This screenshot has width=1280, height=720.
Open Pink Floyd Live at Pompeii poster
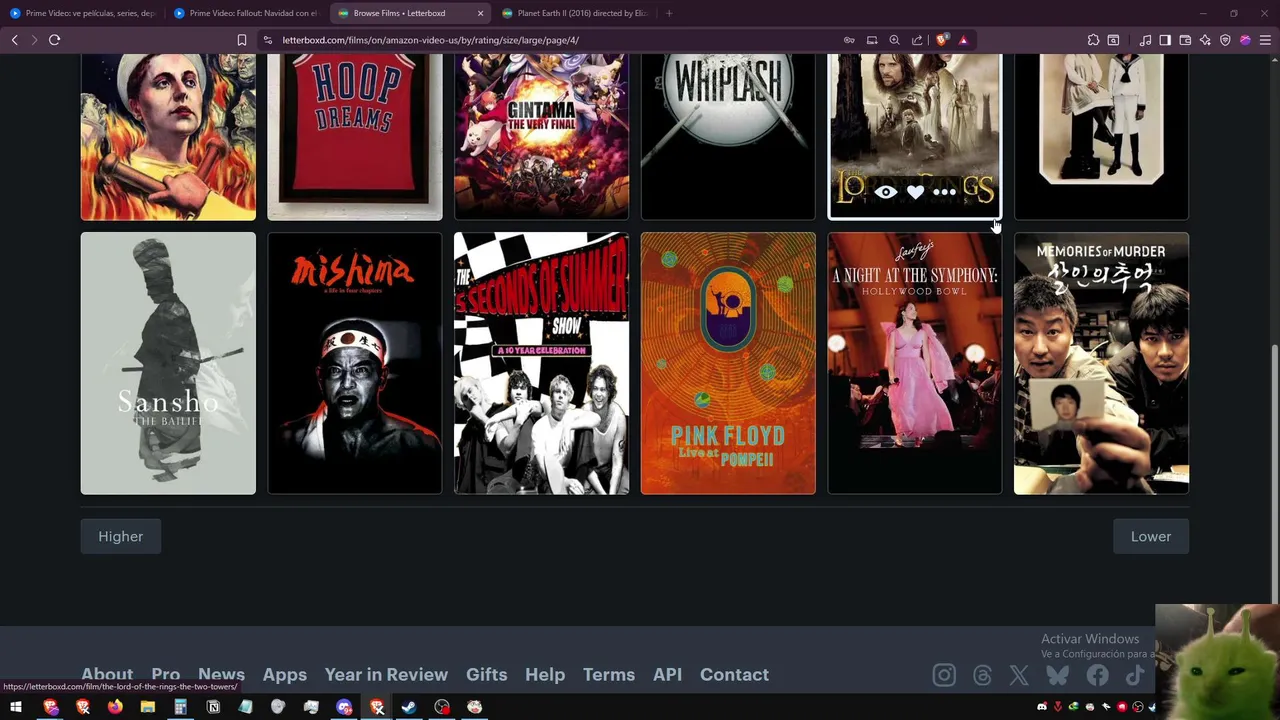tap(728, 364)
